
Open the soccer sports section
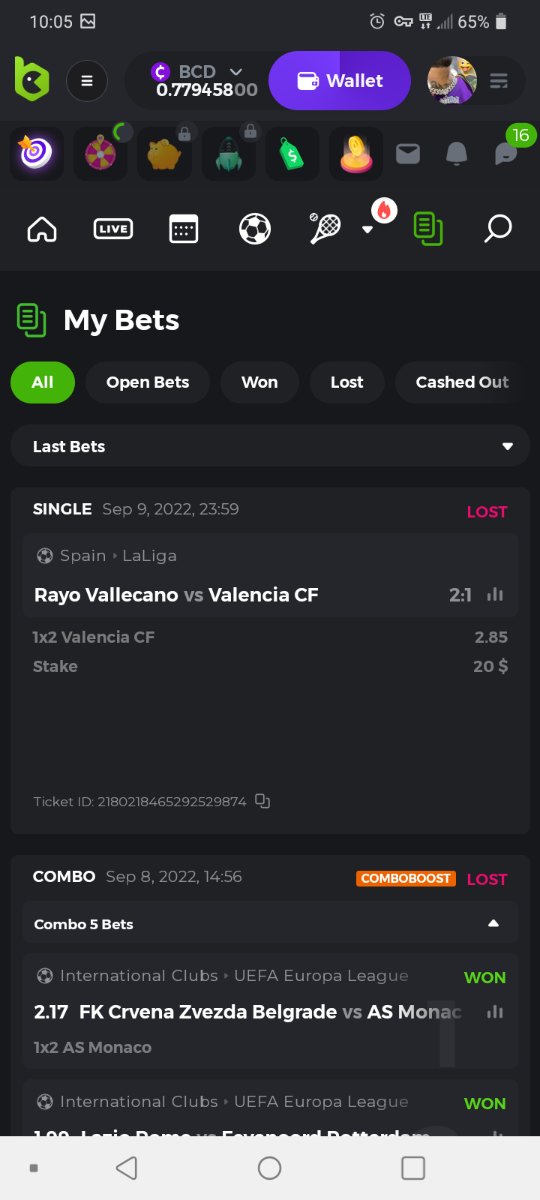tap(255, 229)
